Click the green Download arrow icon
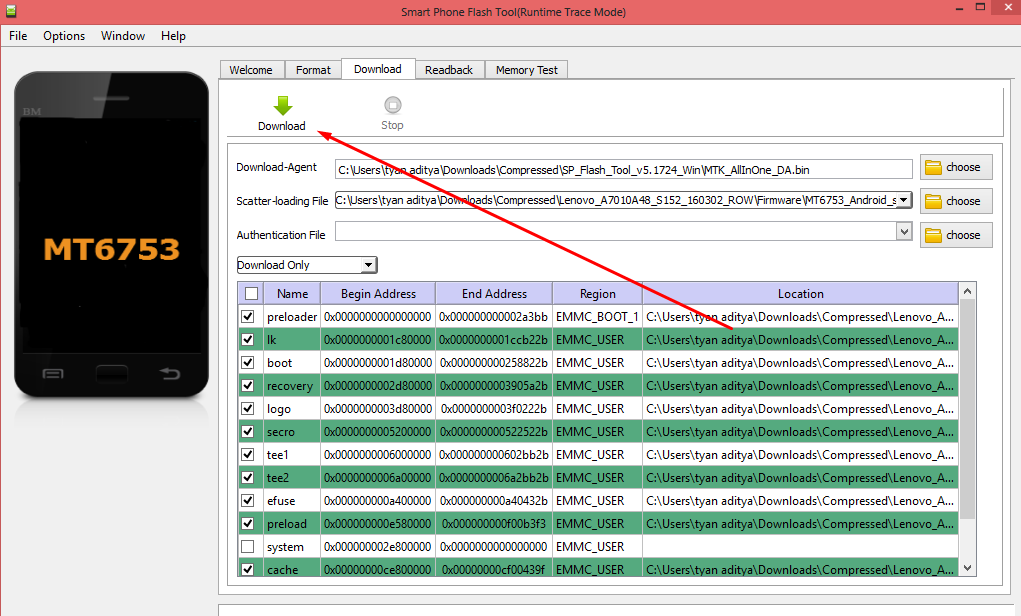Viewport: 1021px width, 616px height. (282, 106)
